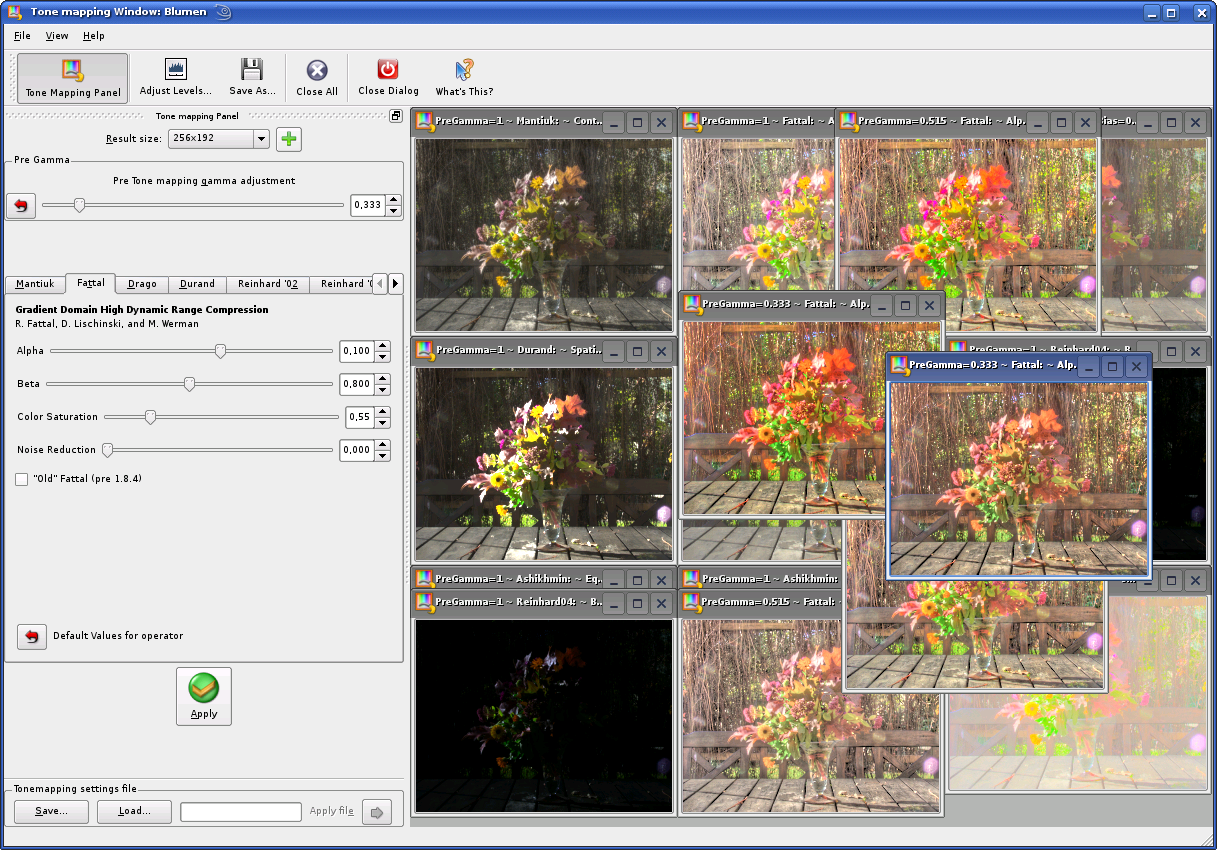The image size is (1217, 850).
Task: Adjust the Beta slider handle
Action: [189, 384]
